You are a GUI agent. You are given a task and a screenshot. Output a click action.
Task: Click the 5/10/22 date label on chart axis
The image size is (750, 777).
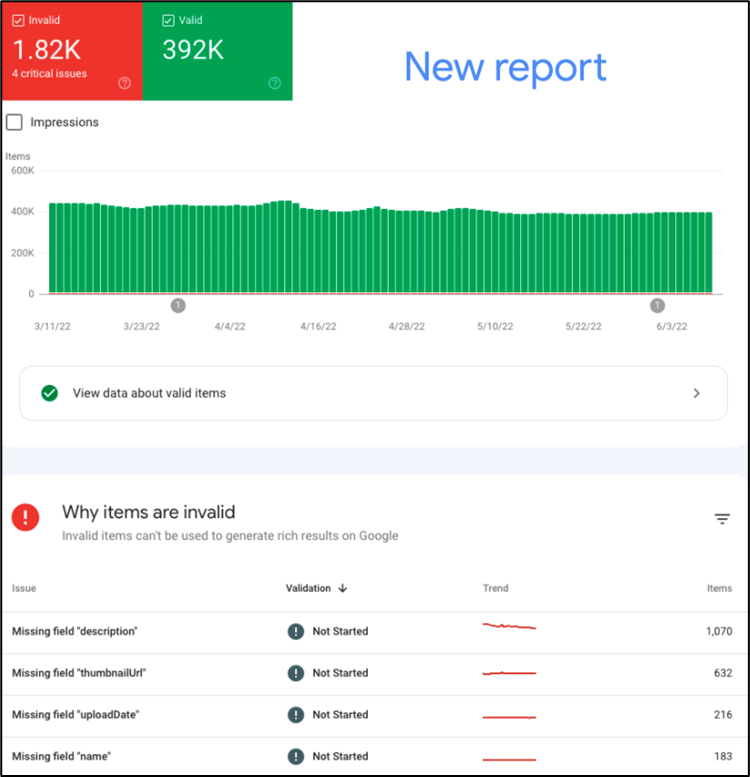pyautogui.click(x=495, y=327)
